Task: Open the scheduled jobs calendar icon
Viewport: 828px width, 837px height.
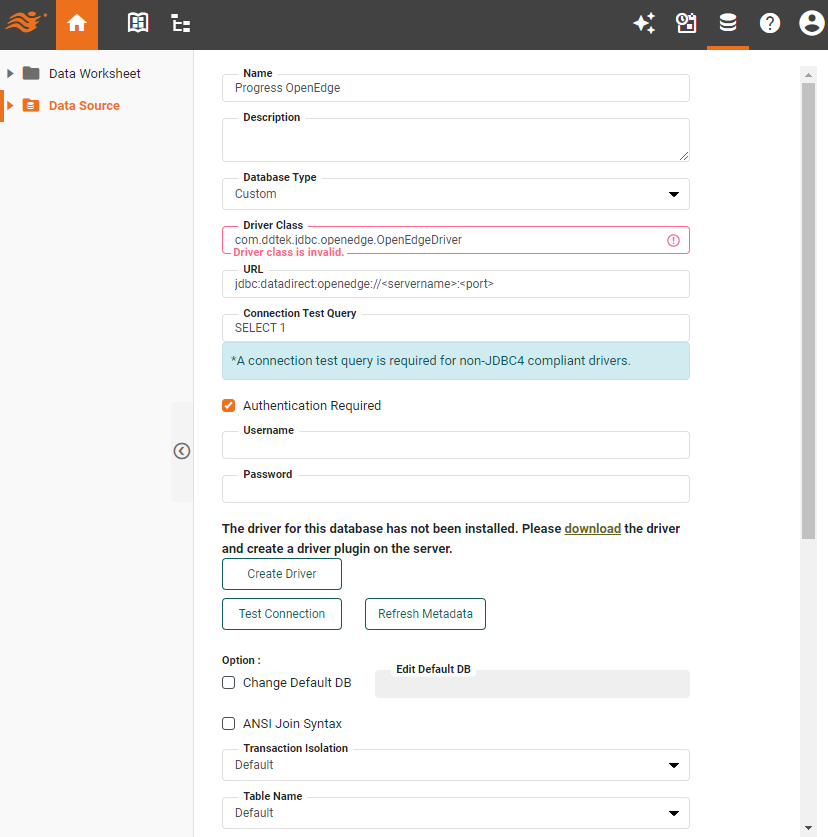Action: tap(686, 23)
